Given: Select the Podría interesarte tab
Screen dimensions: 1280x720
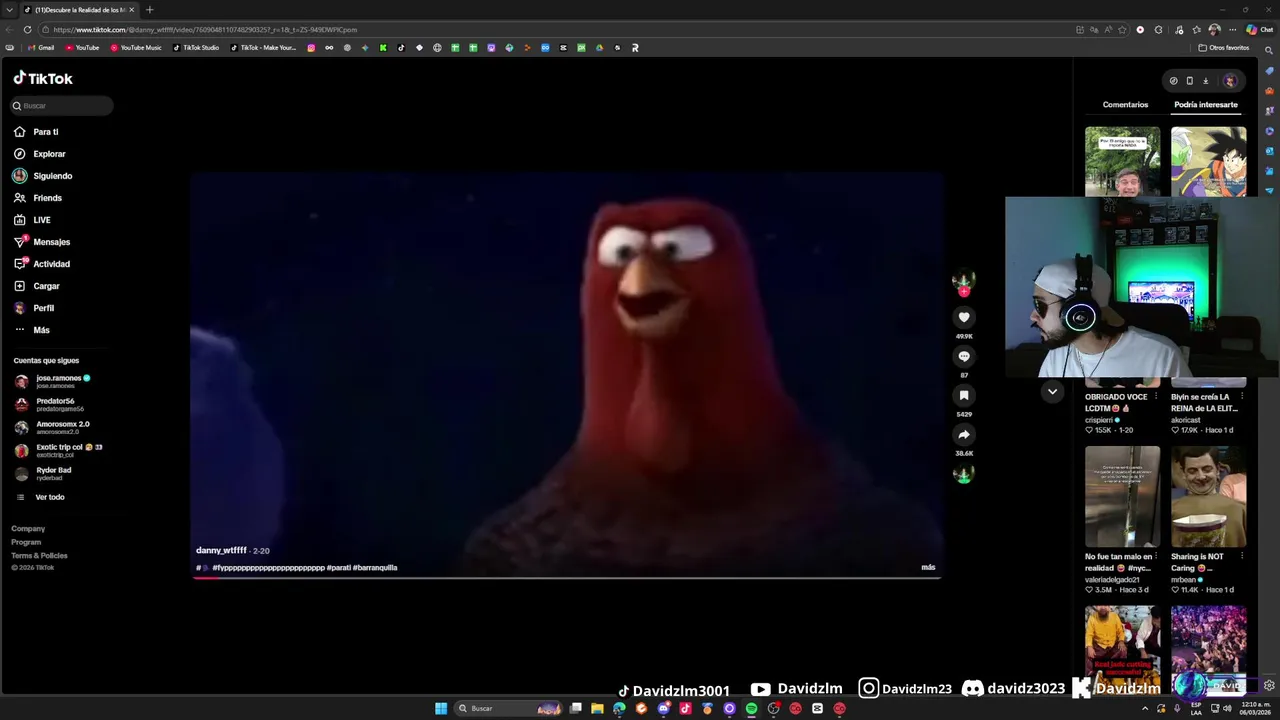Looking at the screenshot, I should [1205, 104].
